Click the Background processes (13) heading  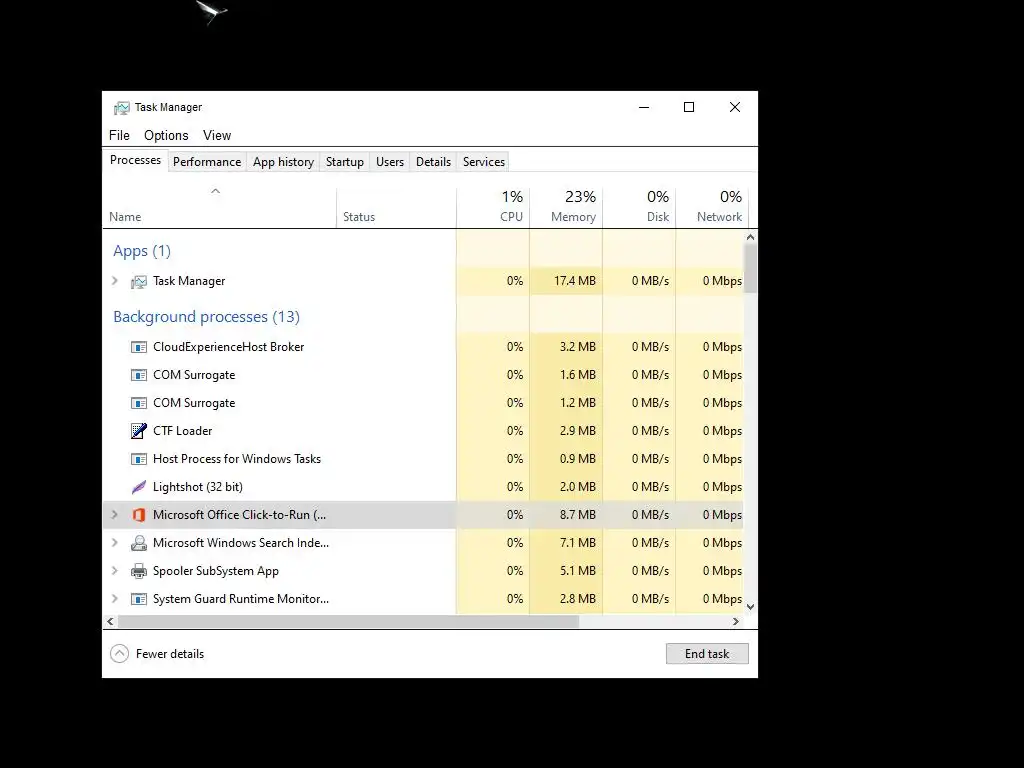point(206,317)
